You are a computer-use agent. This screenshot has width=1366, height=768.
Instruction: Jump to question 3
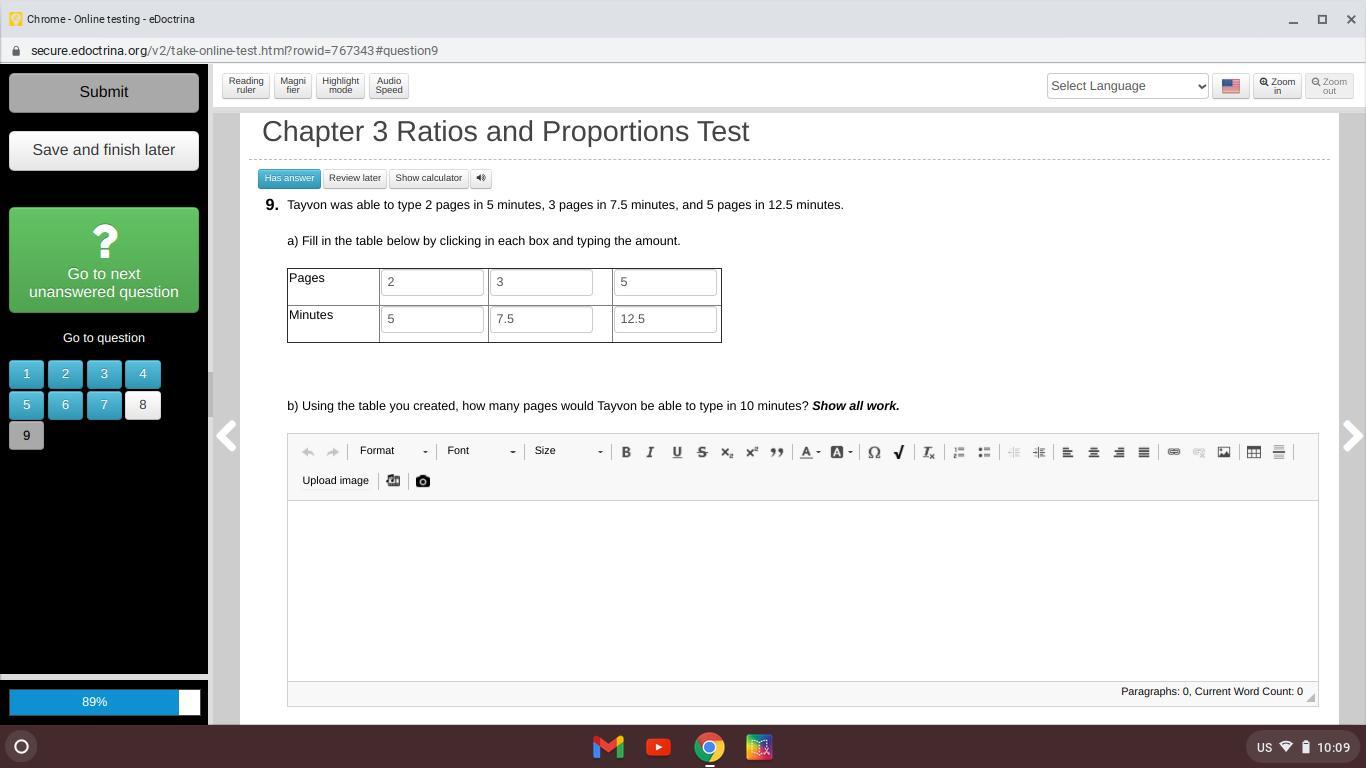(104, 374)
